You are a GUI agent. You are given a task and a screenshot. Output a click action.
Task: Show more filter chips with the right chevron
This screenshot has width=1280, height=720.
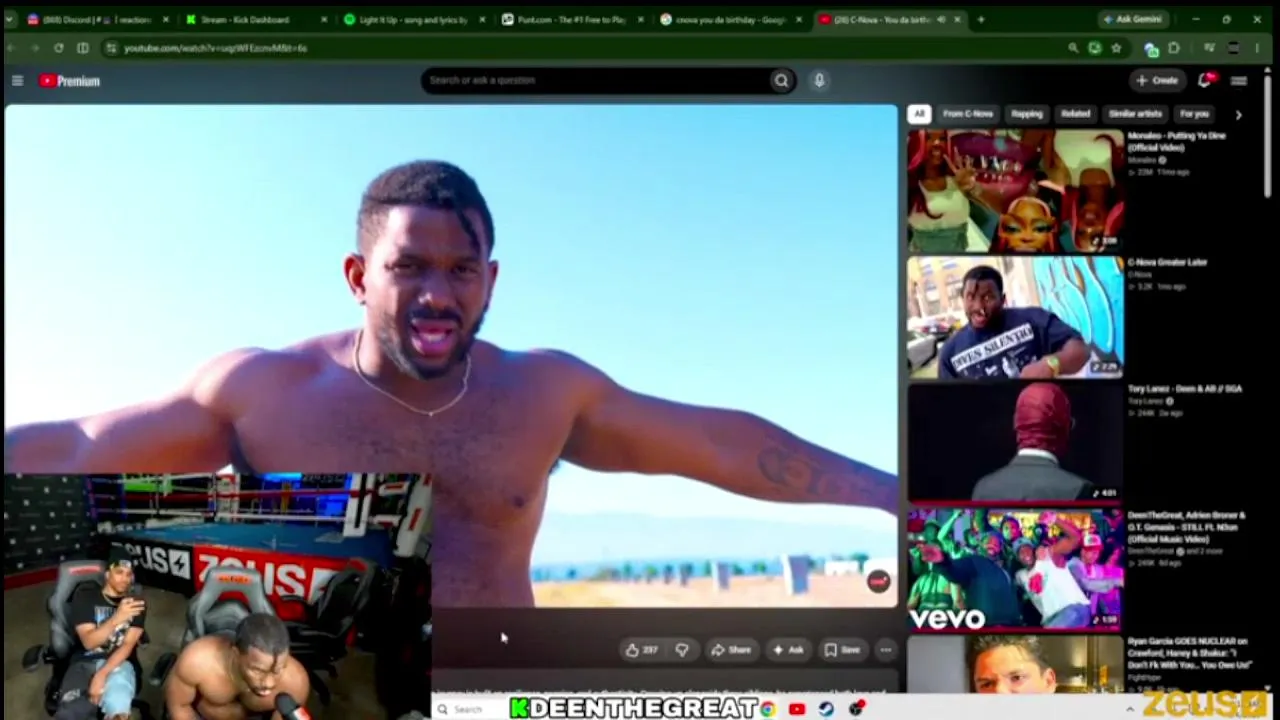[1238, 114]
